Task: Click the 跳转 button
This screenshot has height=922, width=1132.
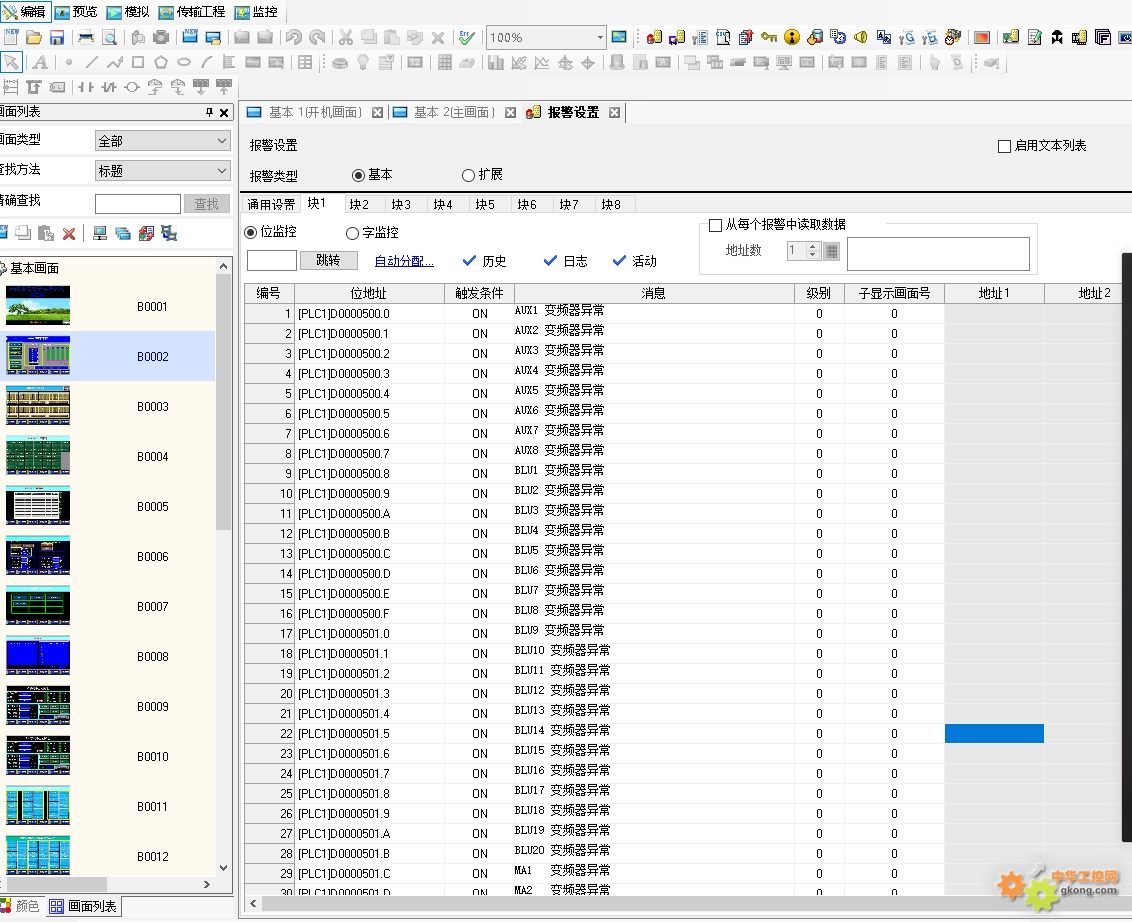Action: click(328, 261)
